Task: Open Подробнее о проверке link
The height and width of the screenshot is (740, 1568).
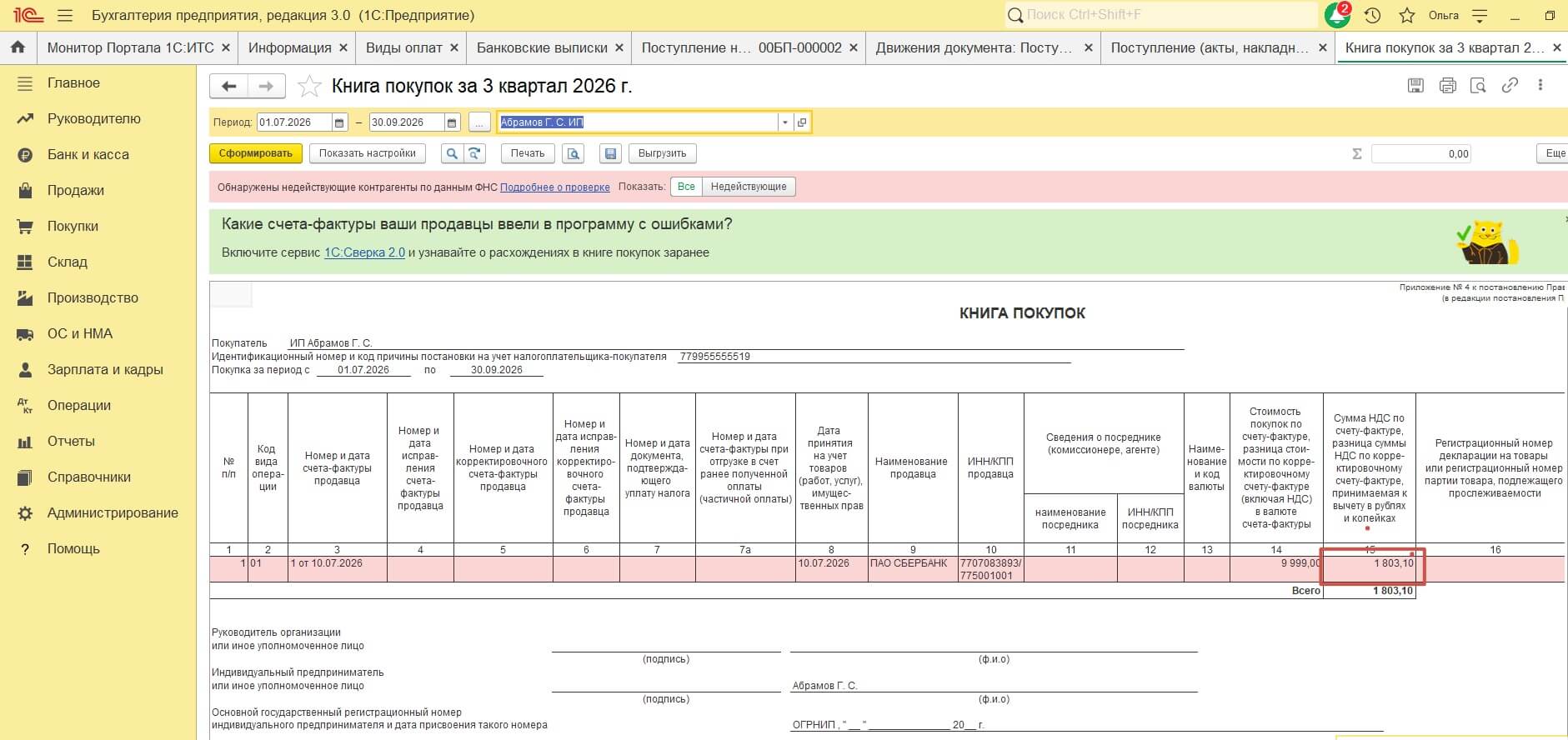Action: coord(555,187)
